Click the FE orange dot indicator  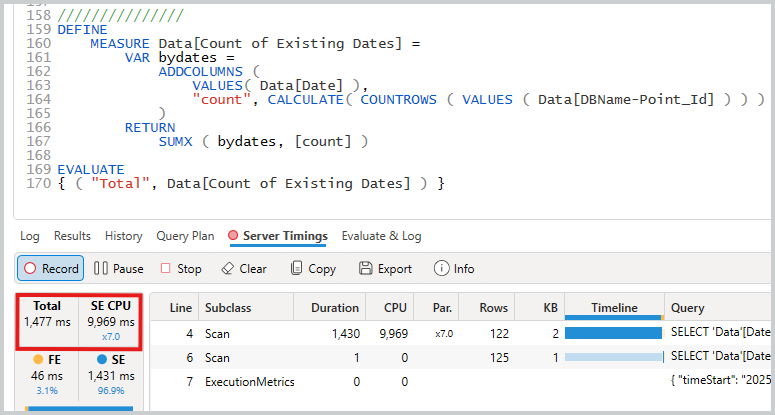pyautogui.click(x=39, y=358)
